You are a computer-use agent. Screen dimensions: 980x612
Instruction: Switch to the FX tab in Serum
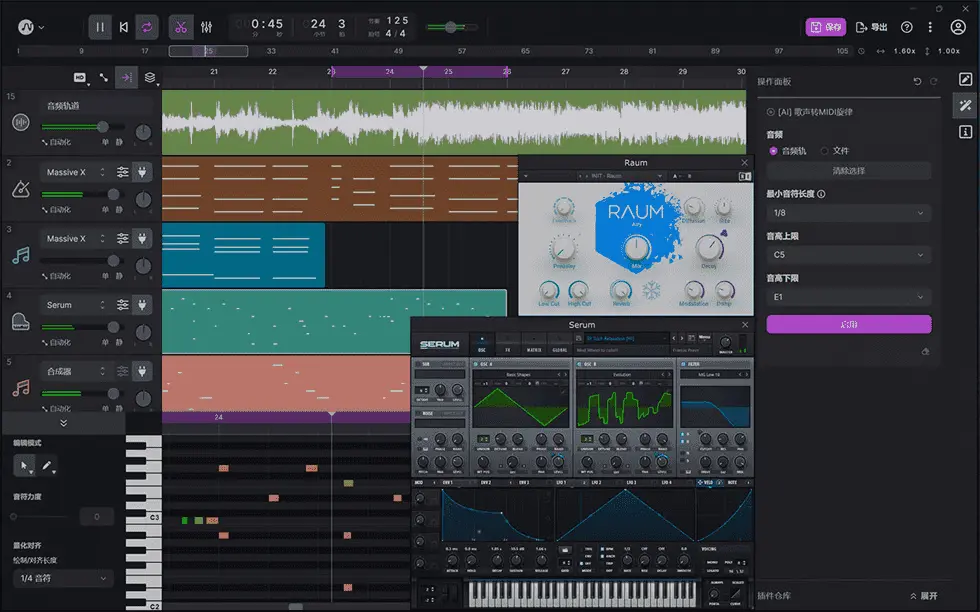[508, 344]
